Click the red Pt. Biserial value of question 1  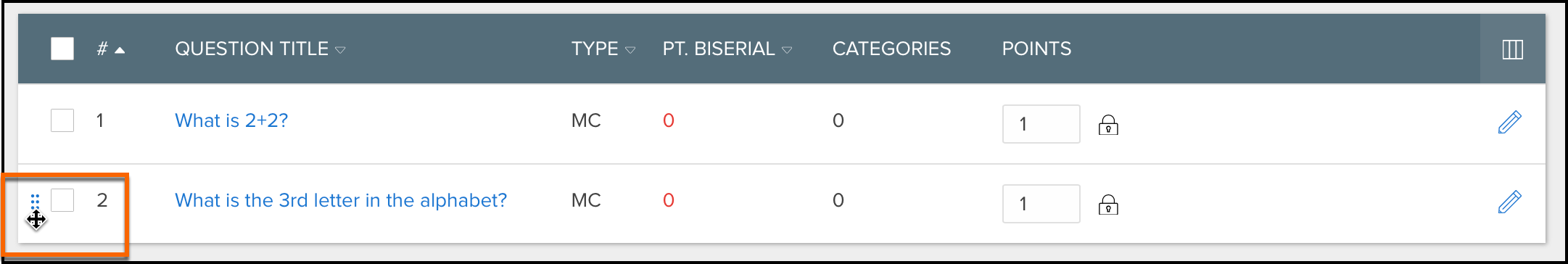[x=669, y=120]
